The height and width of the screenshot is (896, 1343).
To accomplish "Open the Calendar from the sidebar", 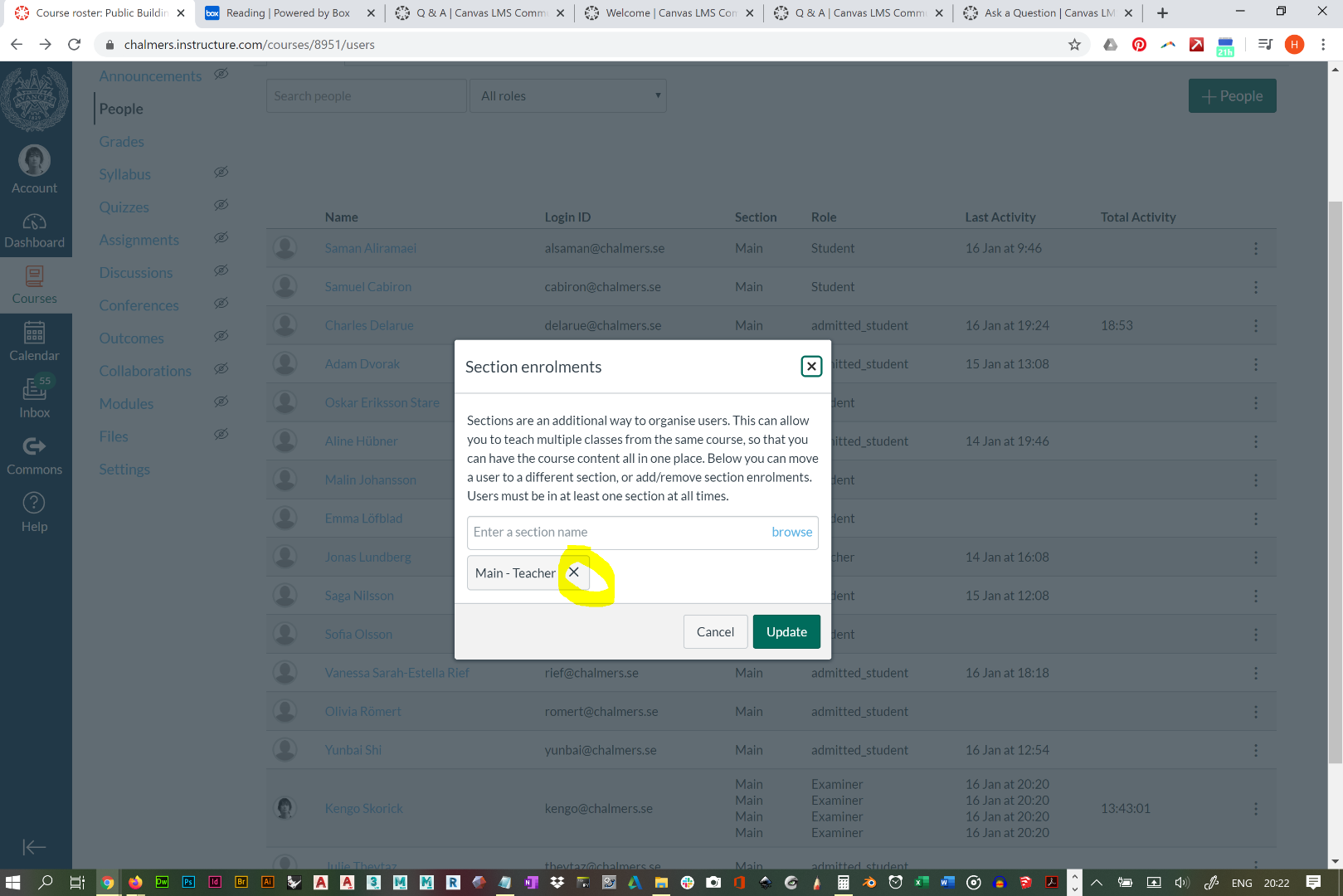I will [35, 342].
